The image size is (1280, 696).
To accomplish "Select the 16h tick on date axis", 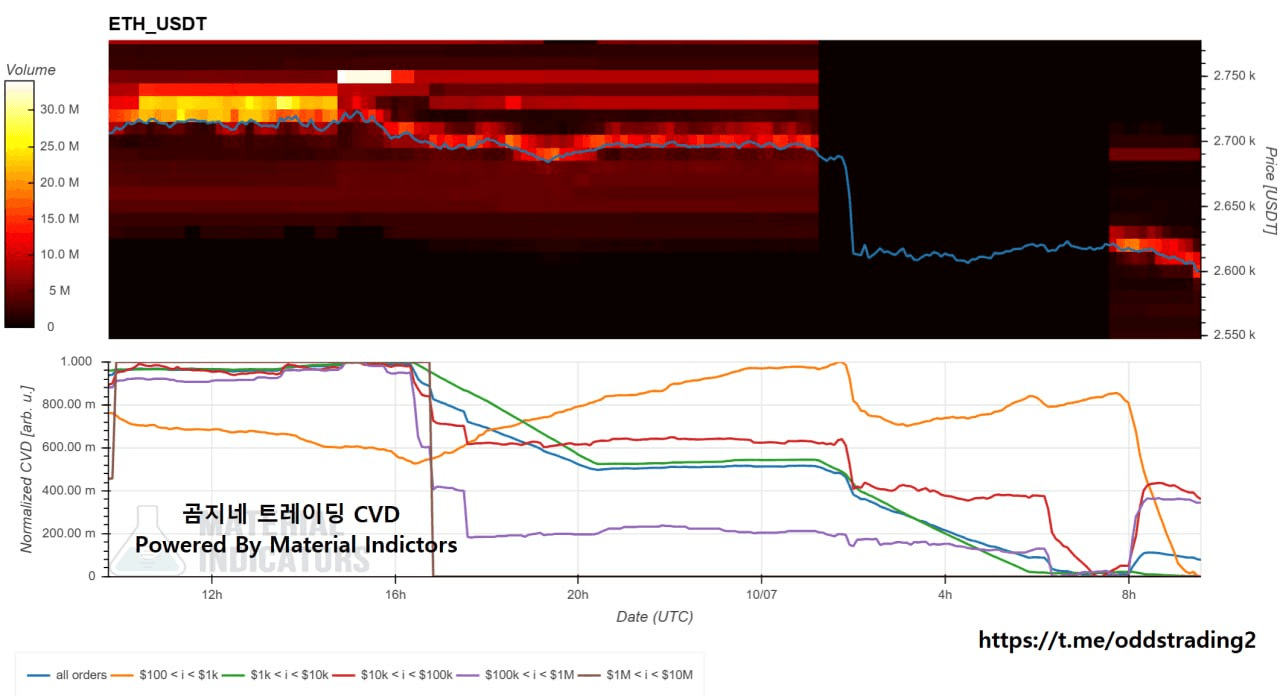I will 395,594.
